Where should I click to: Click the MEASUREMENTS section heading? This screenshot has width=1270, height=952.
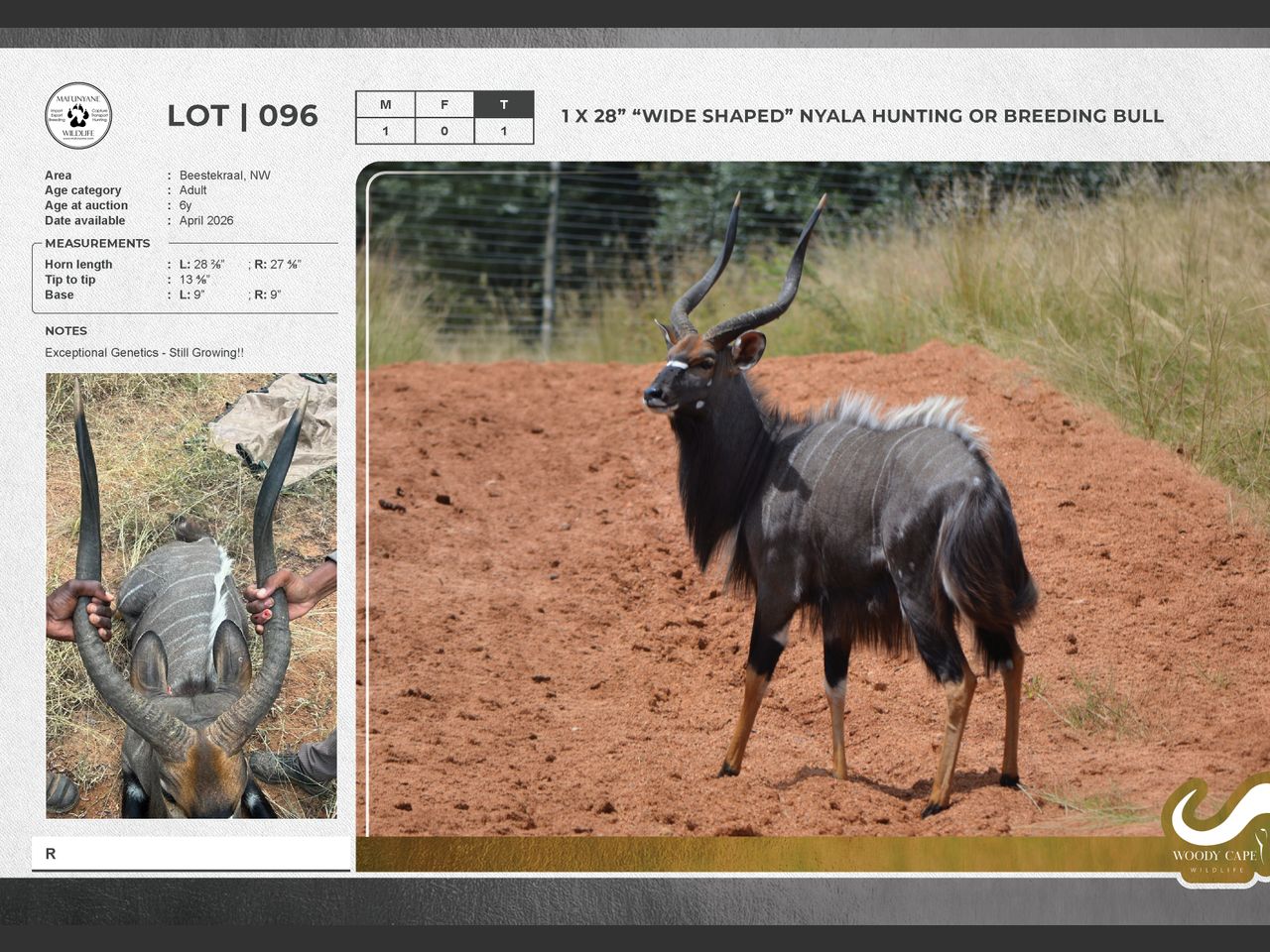click(x=97, y=243)
